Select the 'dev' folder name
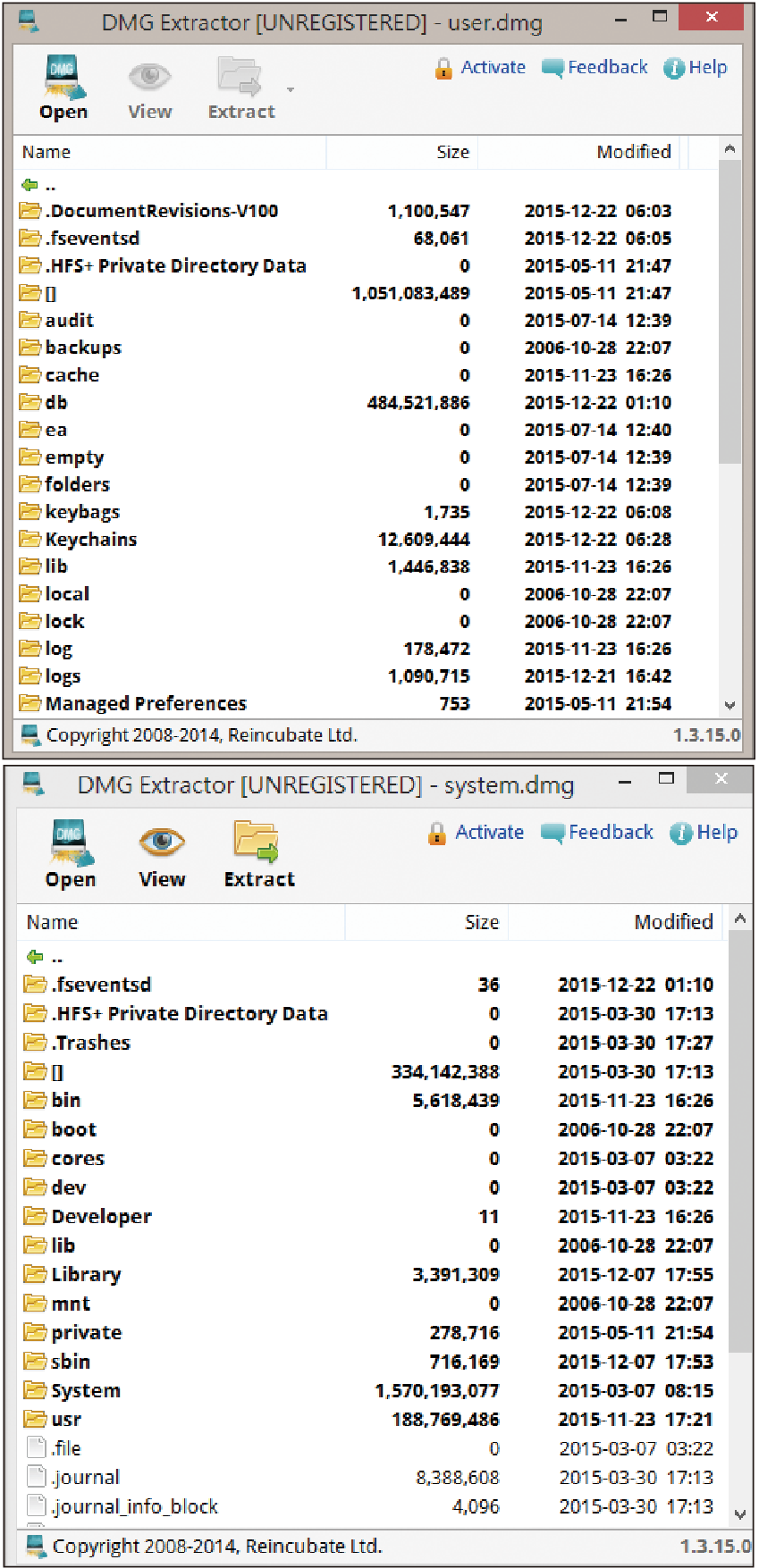The width and height of the screenshot is (759, 1568). tap(69, 1187)
